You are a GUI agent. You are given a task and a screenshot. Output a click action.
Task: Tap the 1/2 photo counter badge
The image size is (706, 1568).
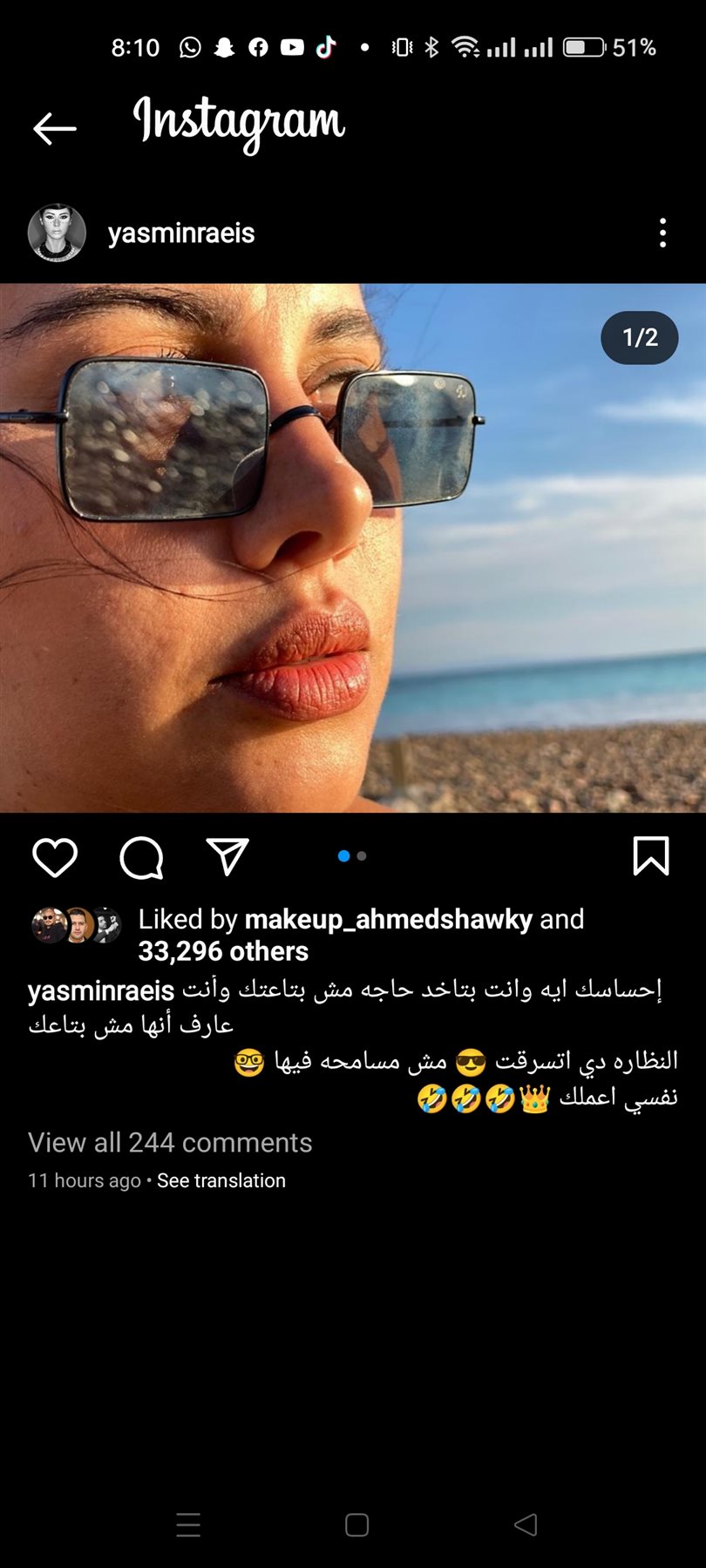point(640,337)
